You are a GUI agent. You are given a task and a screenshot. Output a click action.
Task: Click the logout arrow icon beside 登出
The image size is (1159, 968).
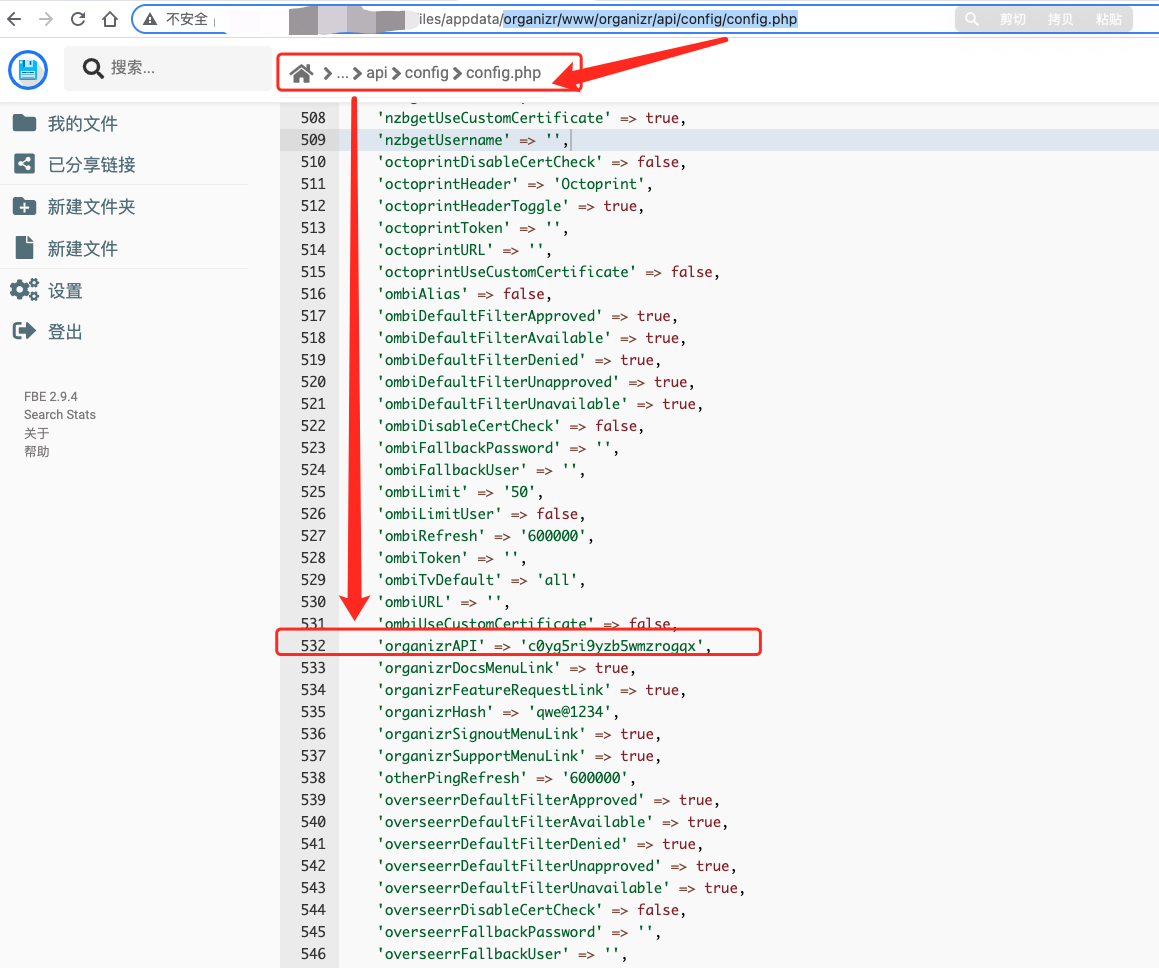pyautogui.click(x=24, y=331)
